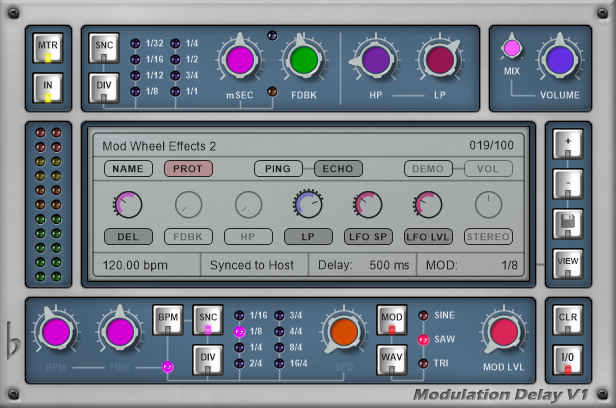
Task: Click the orange SPD knob
Action: pos(345,333)
